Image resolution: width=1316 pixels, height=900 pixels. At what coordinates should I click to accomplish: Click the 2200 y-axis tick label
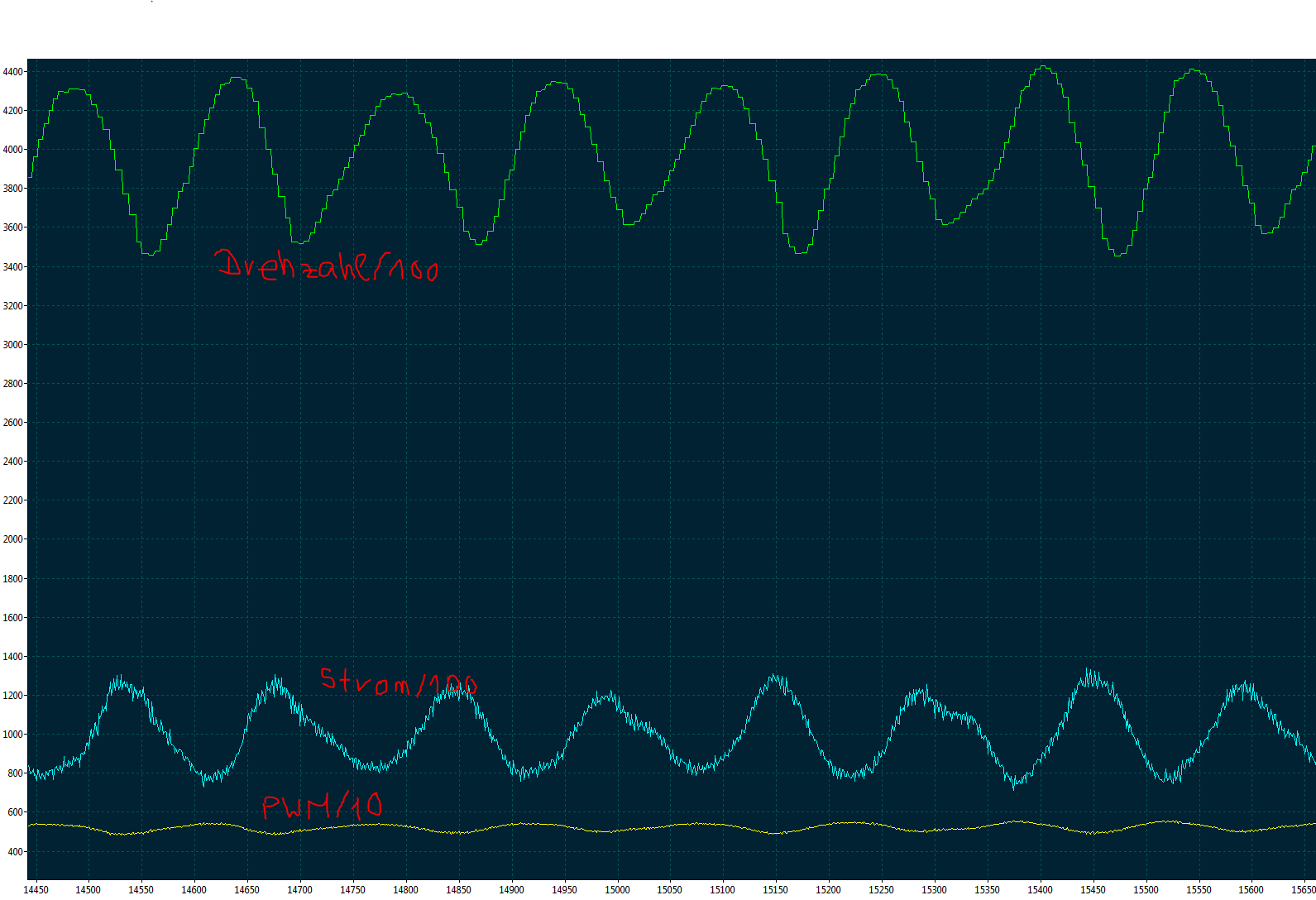coord(13,500)
